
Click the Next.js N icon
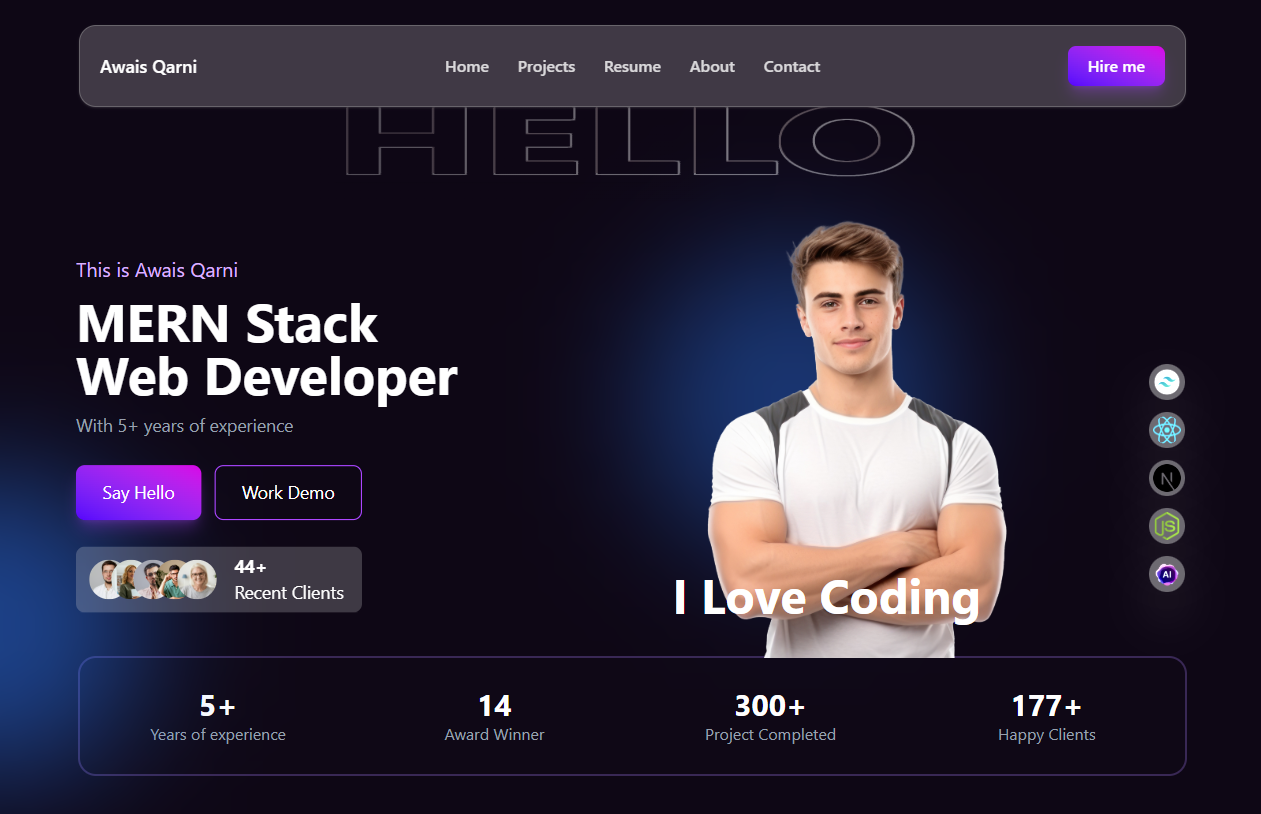1167,478
